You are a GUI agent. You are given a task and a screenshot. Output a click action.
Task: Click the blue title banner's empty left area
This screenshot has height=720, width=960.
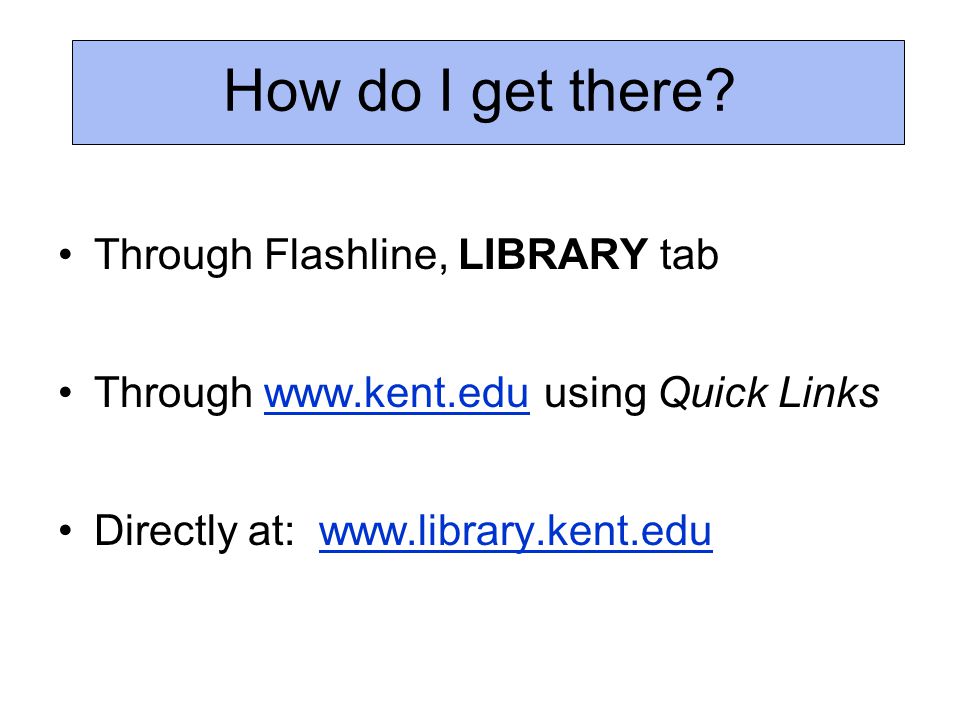point(147,92)
